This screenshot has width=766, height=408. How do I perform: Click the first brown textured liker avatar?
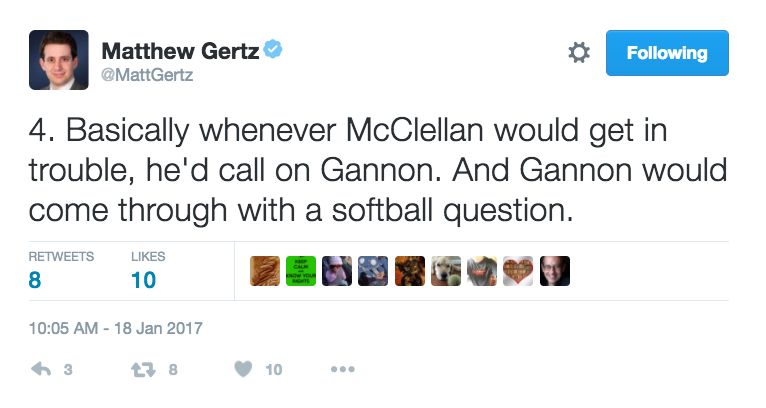coord(265,271)
